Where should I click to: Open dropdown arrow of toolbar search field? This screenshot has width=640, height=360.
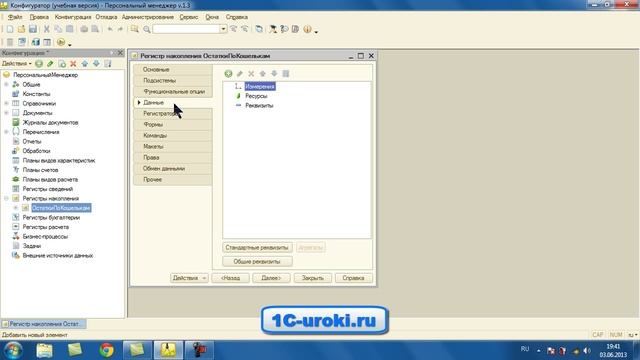pyautogui.click(x=223, y=29)
